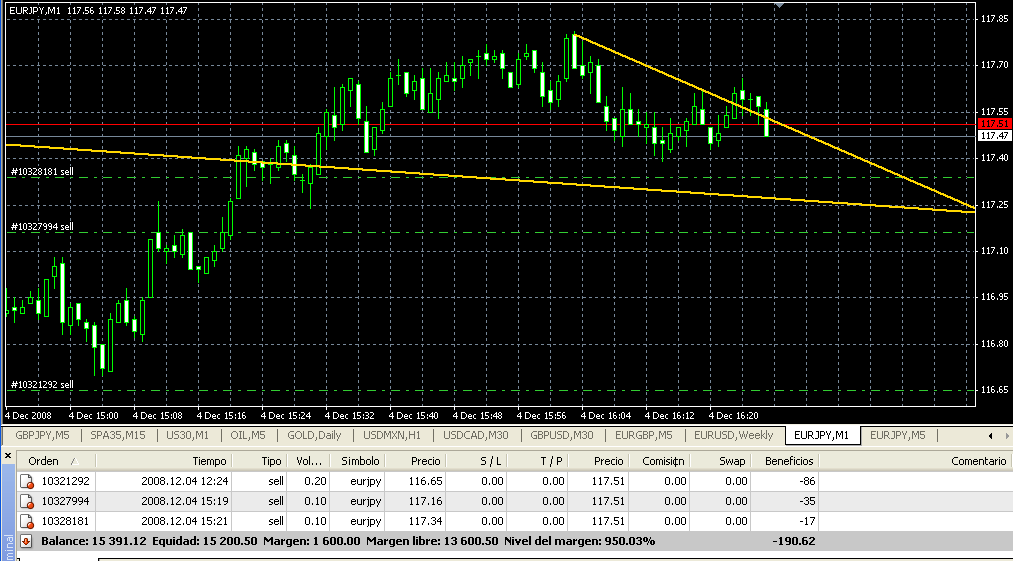
Task: Click the order icon beside 10327994
Action: pos(26,502)
